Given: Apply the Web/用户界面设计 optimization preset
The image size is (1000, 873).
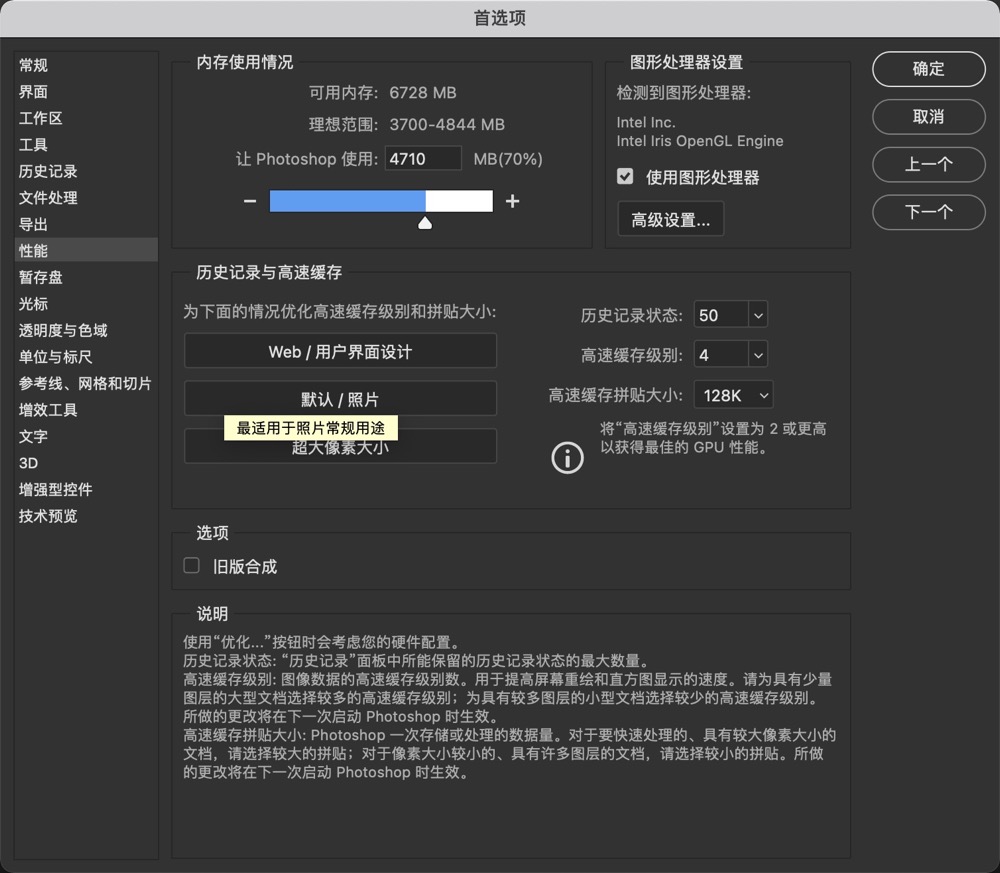Looking at the screenshot, I should 340,351.
